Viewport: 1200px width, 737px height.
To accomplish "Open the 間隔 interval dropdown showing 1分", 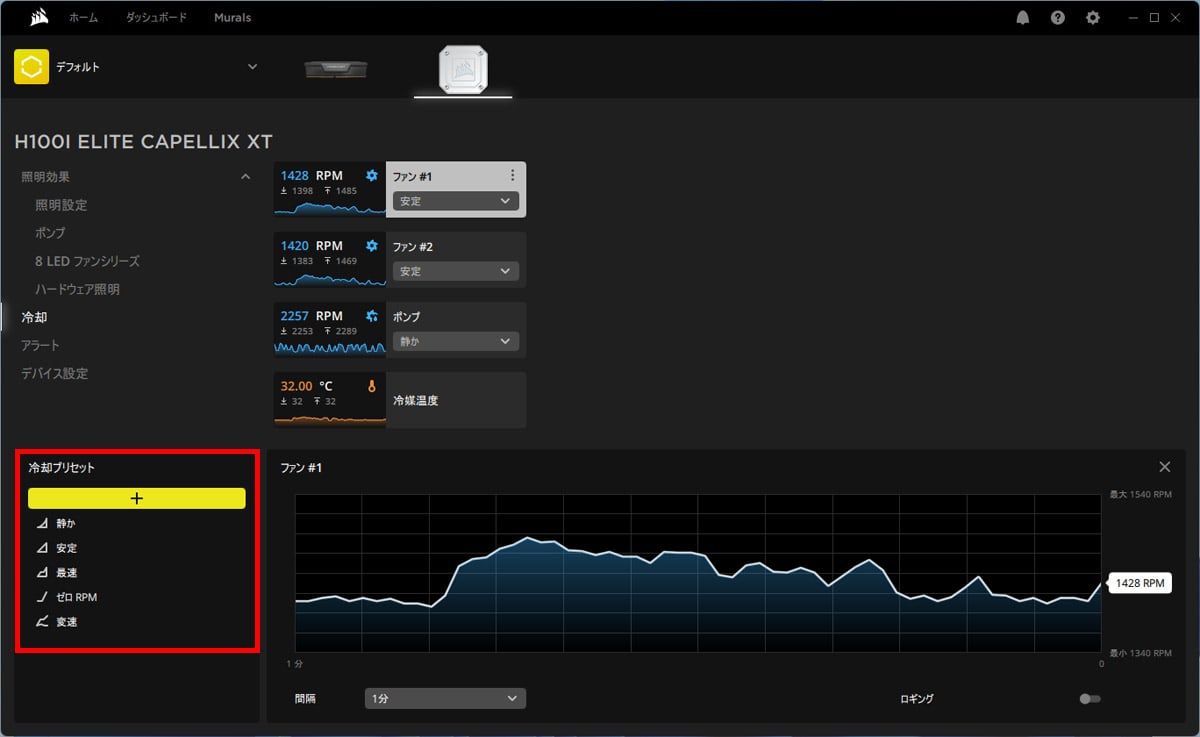I will [x=445, y=698].
